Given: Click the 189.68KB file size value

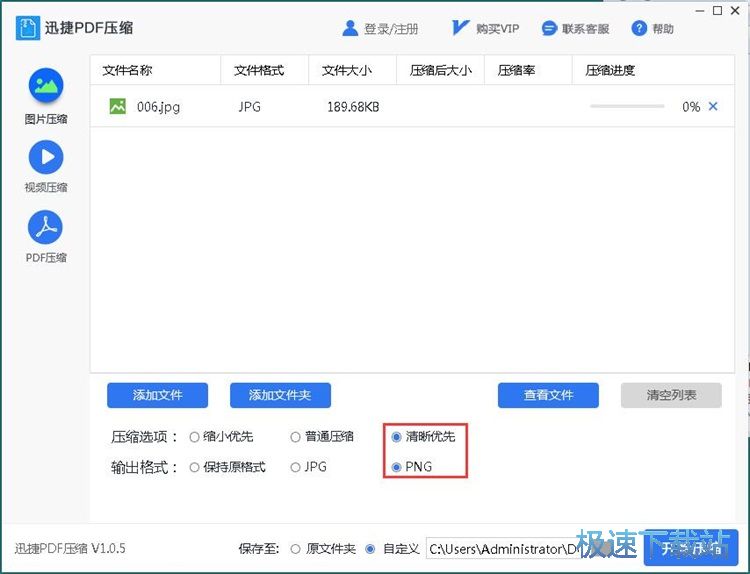Looking at the screenshot, I should [x=353, y=107].
